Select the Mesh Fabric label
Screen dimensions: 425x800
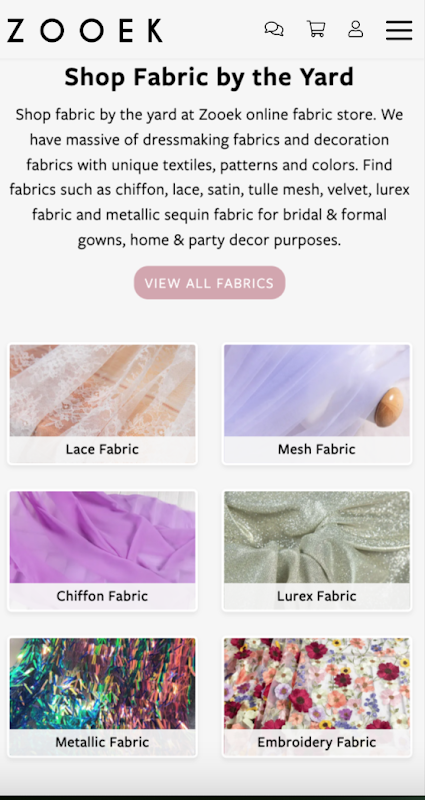(316, 449)
